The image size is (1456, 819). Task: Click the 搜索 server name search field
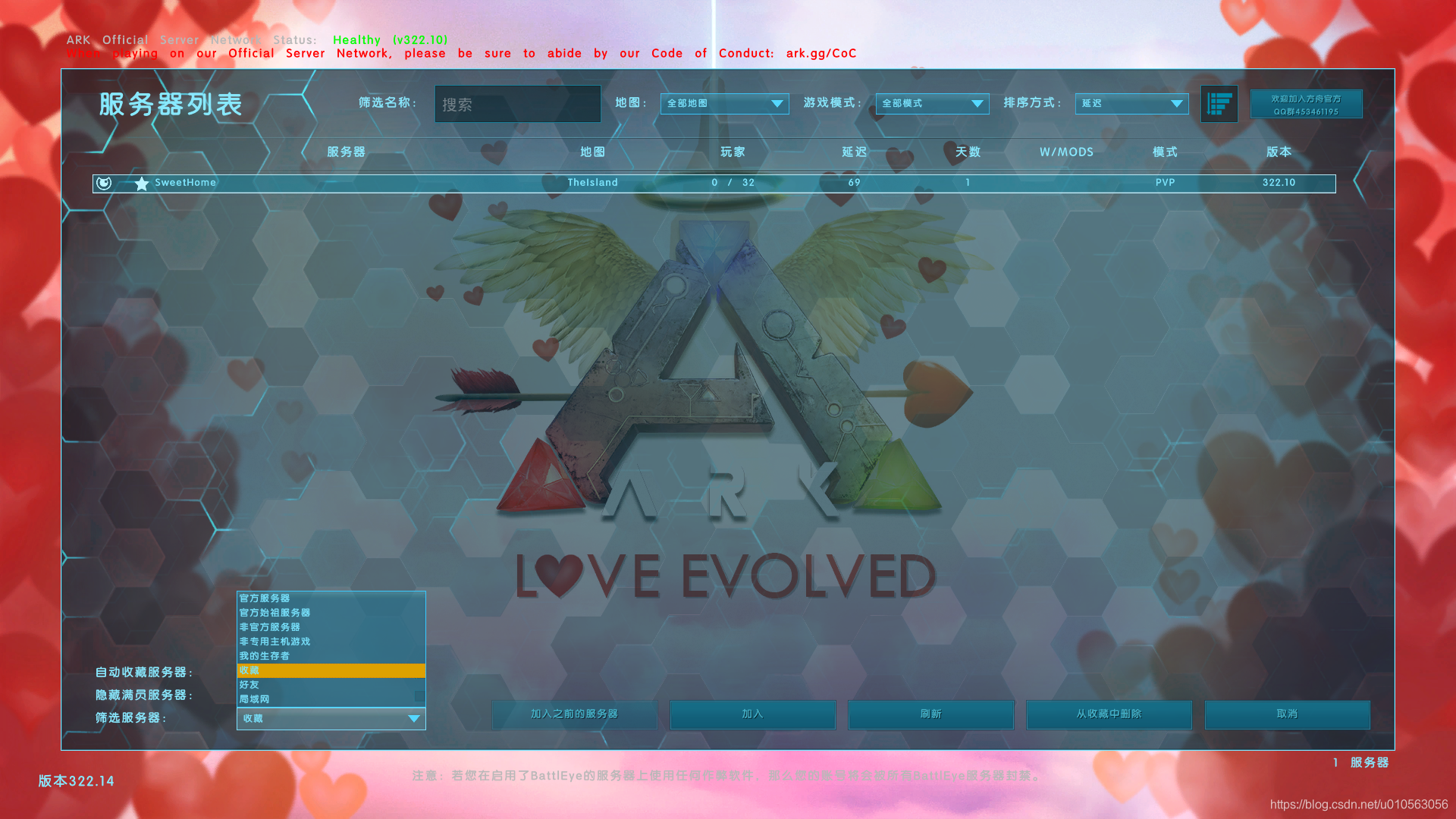(517, 105)
